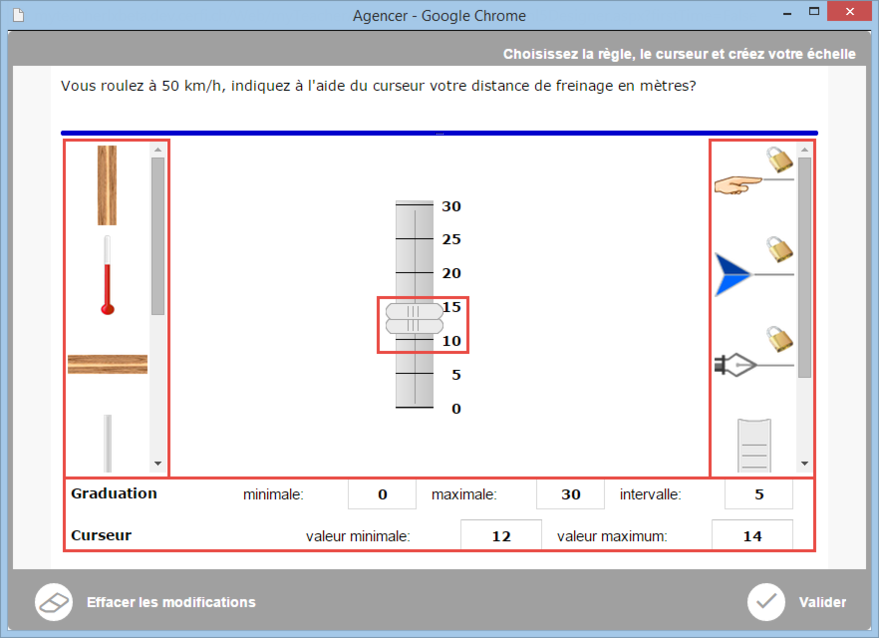Select the vertical wooden ruler
This screenshot has width=879, height=638.
click(107, 185)
